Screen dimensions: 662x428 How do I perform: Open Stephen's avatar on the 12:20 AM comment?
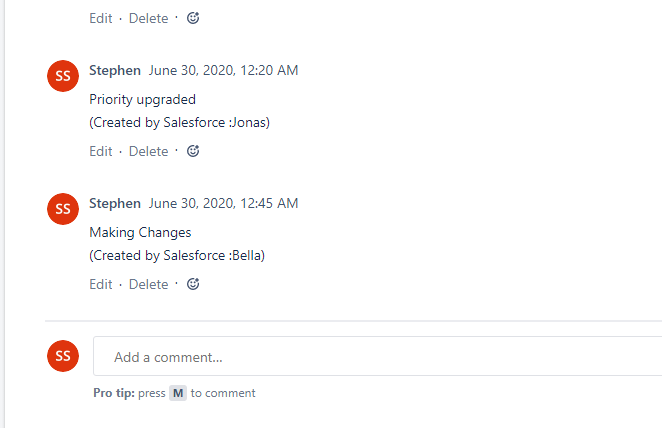coord(63,76)
